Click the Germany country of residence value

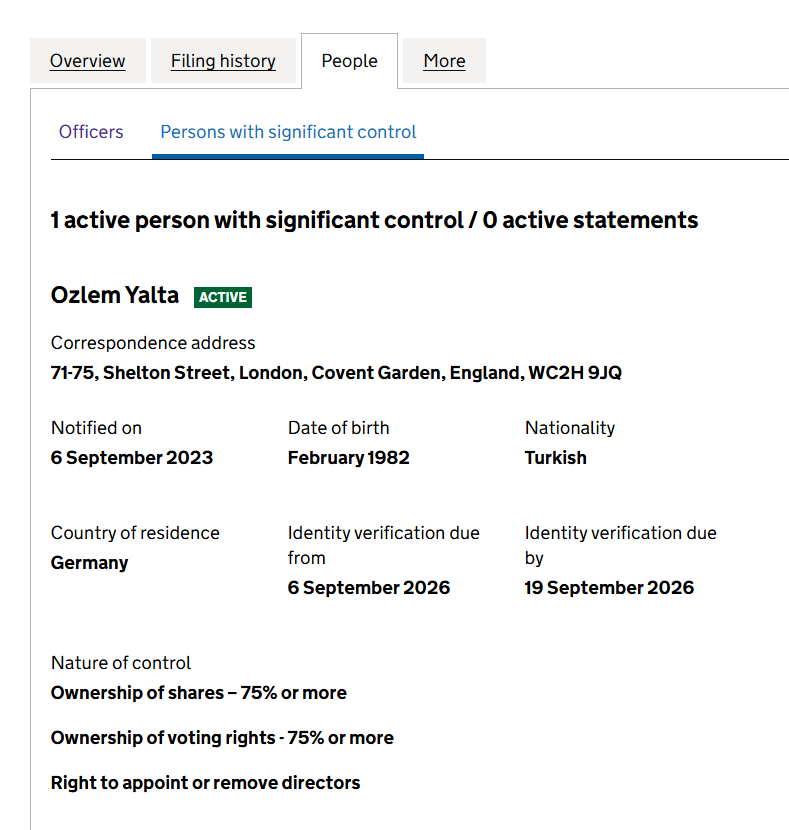[x=89, y=563]
